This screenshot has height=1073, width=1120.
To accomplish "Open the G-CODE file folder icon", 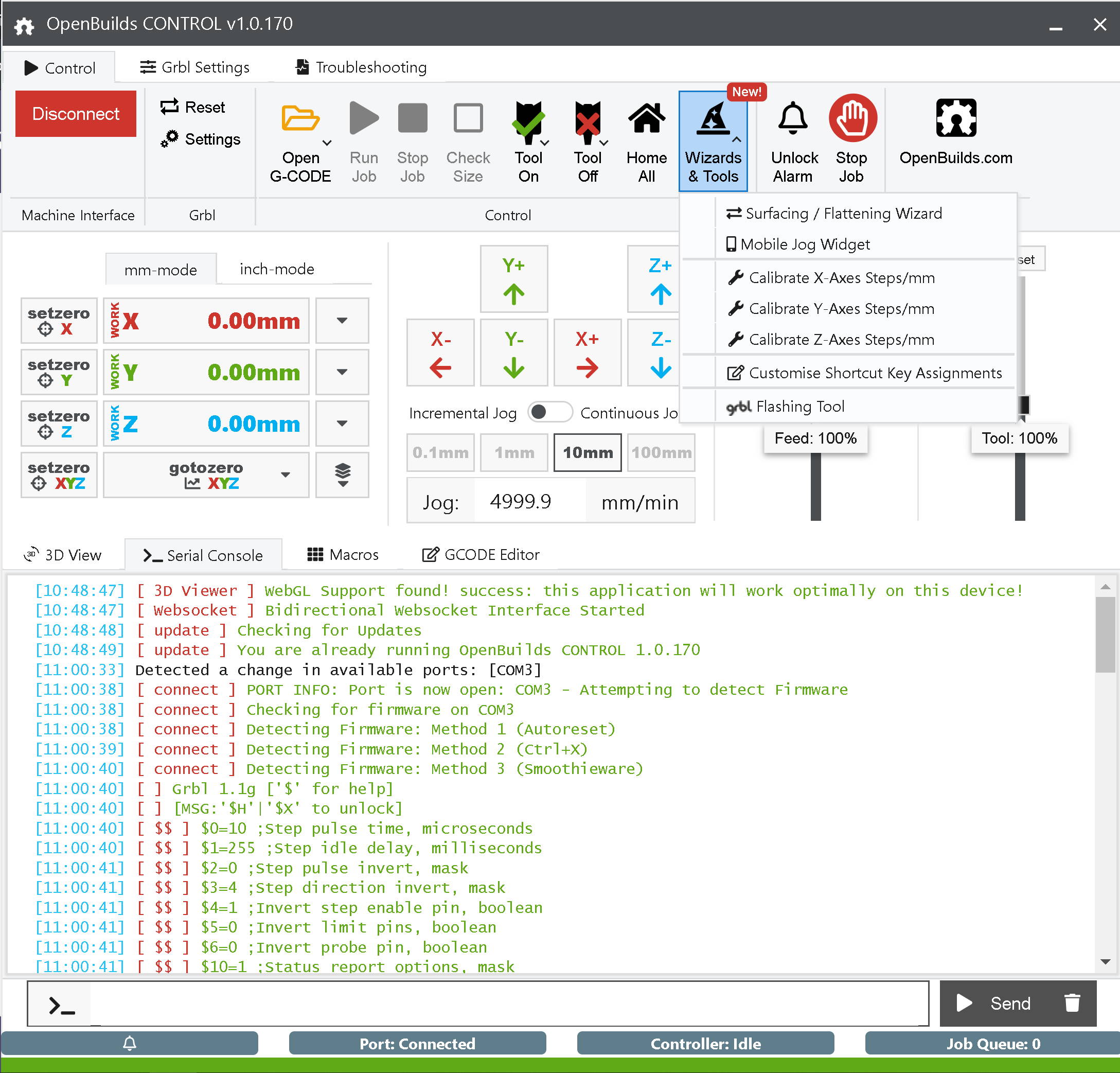I will [x=300, y=118].
